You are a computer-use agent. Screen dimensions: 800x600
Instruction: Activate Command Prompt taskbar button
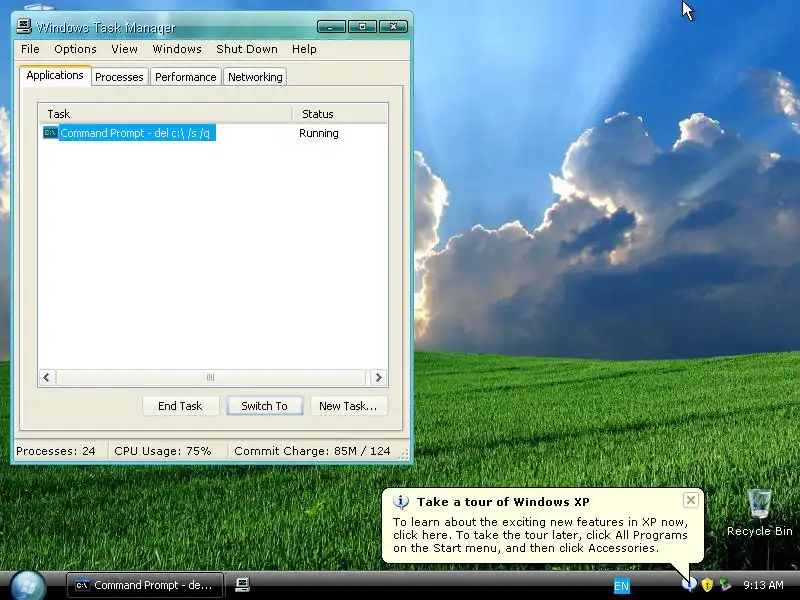pyautogui.click(x=145, y=585)
